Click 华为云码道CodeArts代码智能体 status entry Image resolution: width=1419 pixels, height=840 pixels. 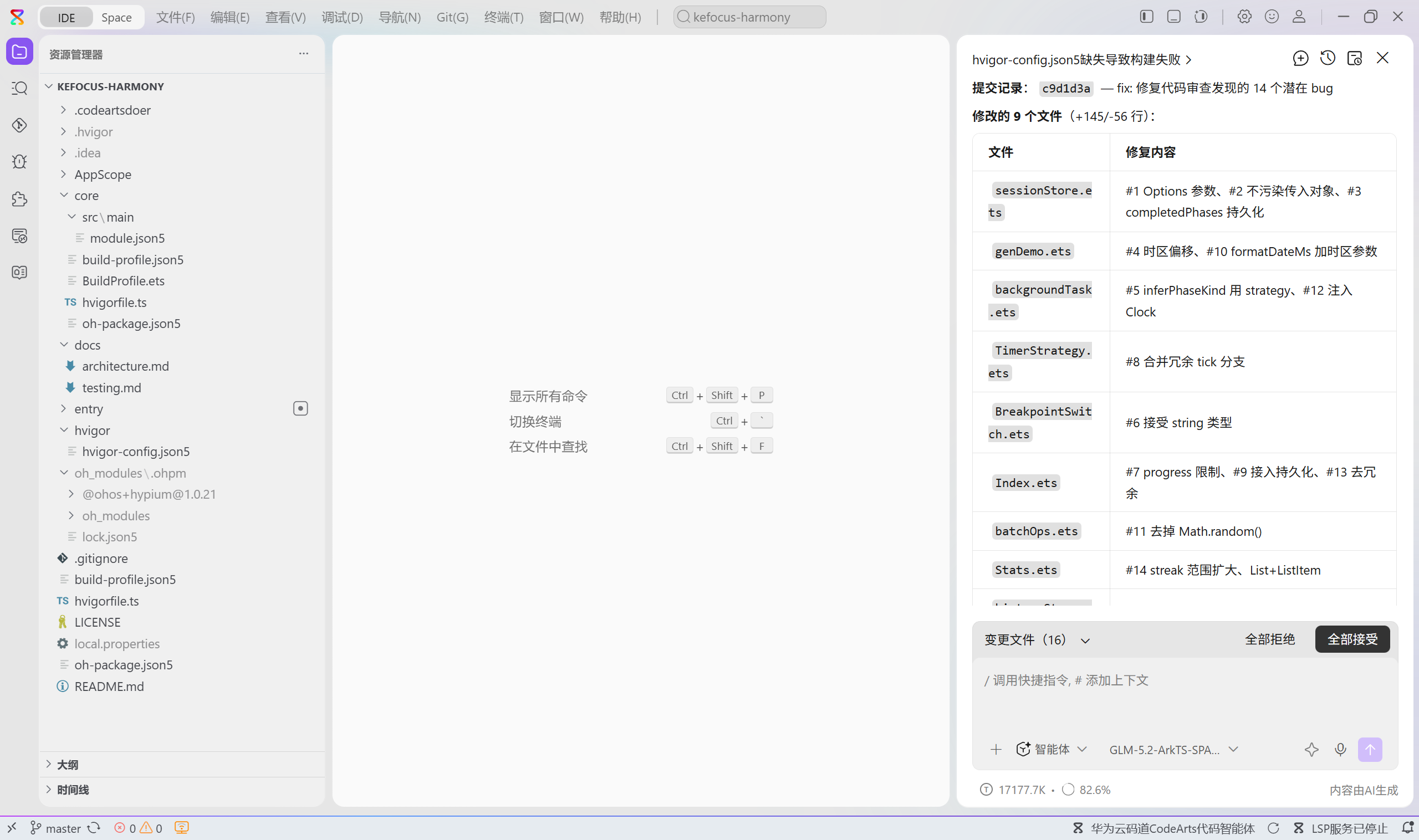click(x=1163, y=828)
